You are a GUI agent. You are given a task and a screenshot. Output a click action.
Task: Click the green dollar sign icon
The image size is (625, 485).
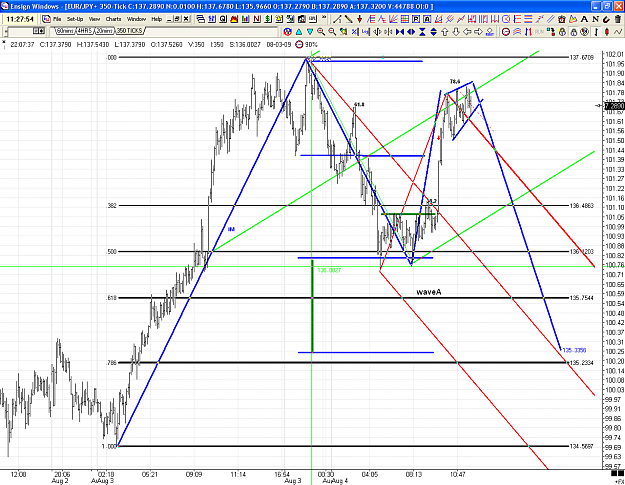[268, 19]
